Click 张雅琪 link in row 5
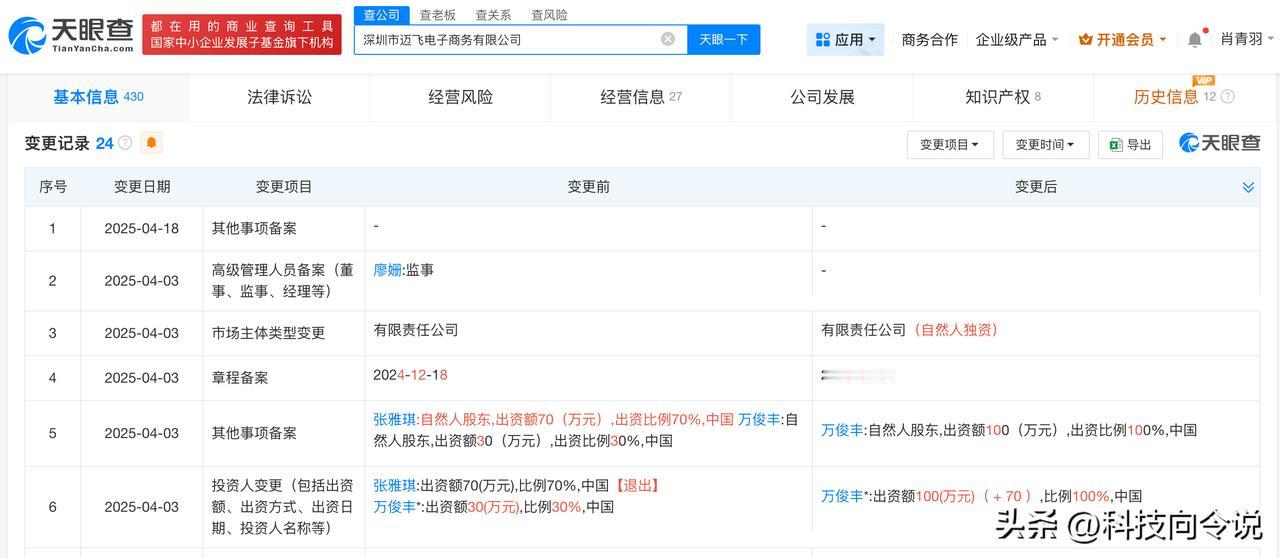Viewport: 1280px width, 558px height. 394,420
